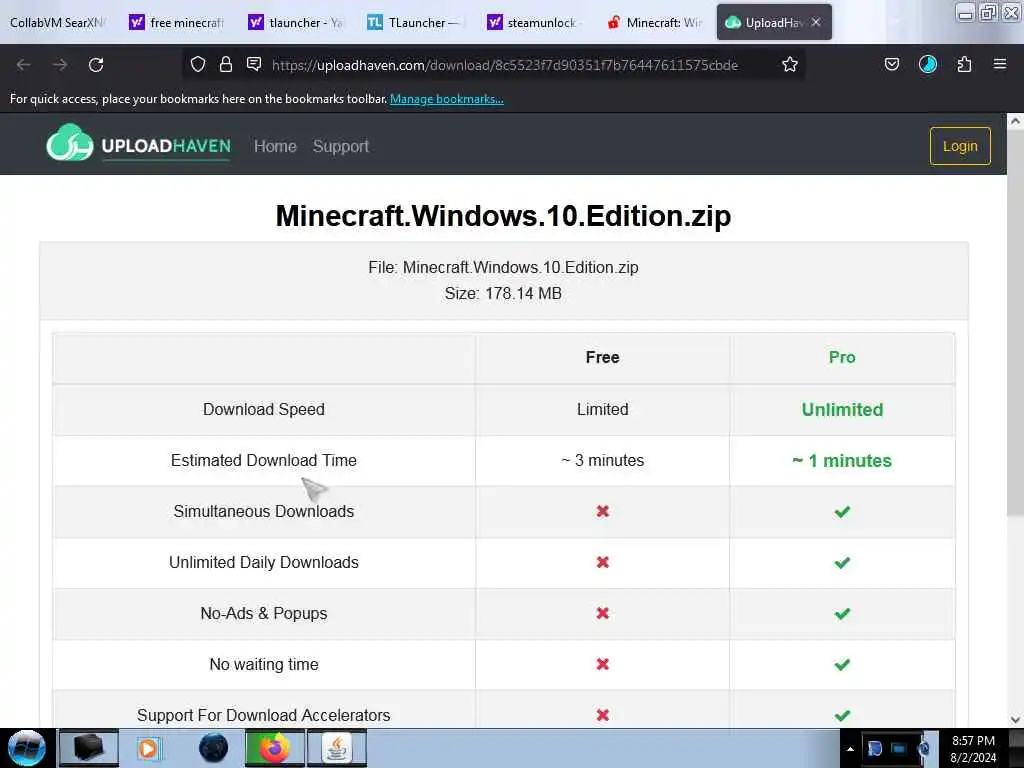The height and width of the screenshot is (768, 1024).
Task: Bookmark this page with the star icon
Action: [790, 64]
